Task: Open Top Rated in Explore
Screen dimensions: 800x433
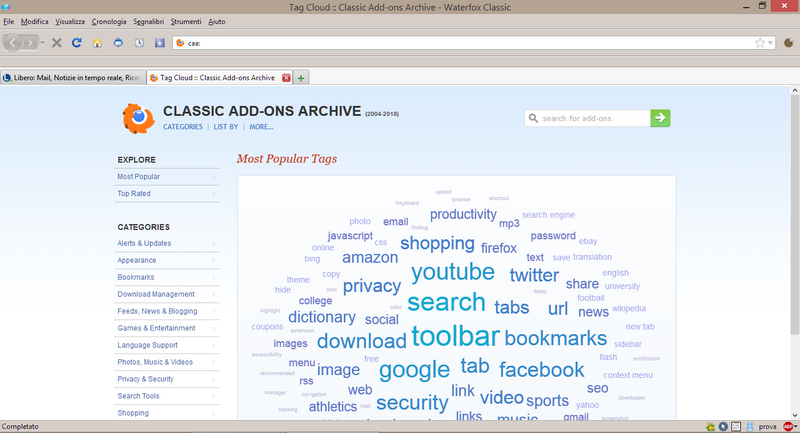Action: tap(166, 193)
